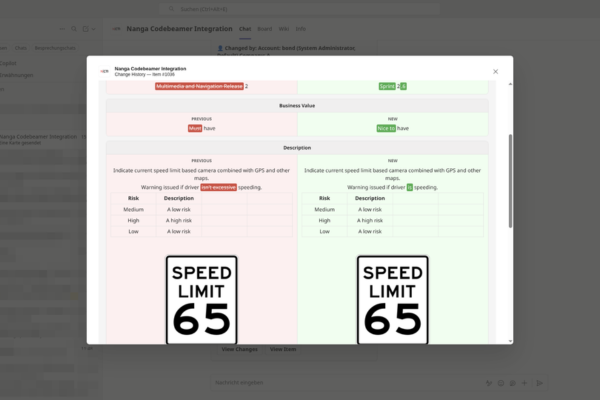Click the red 'isn't excessive' highlight
600x400 pixels.
pos(218,187)
